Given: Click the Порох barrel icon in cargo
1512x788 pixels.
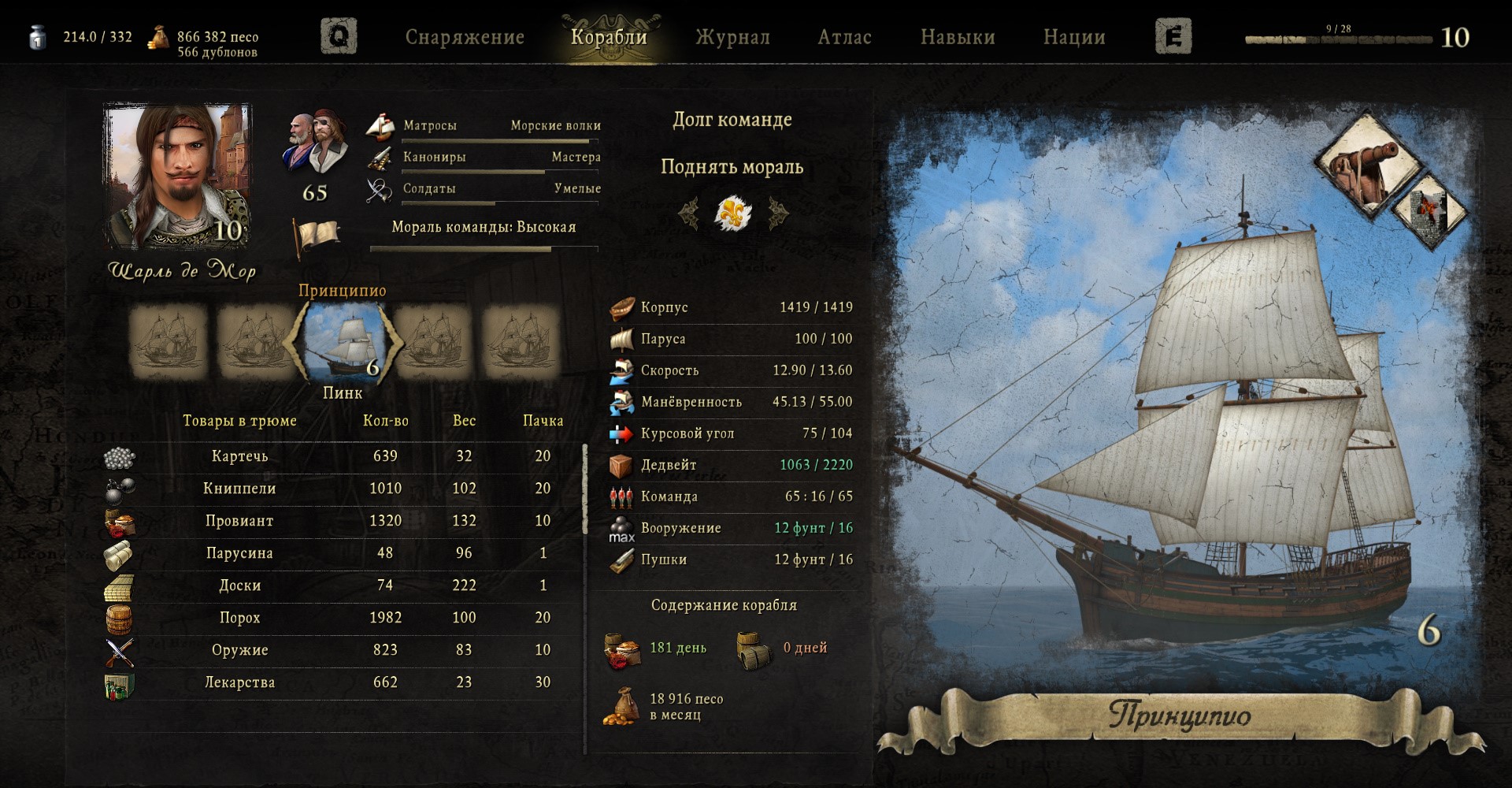Looking at the screenshot, I should click(x=120, y=619).
